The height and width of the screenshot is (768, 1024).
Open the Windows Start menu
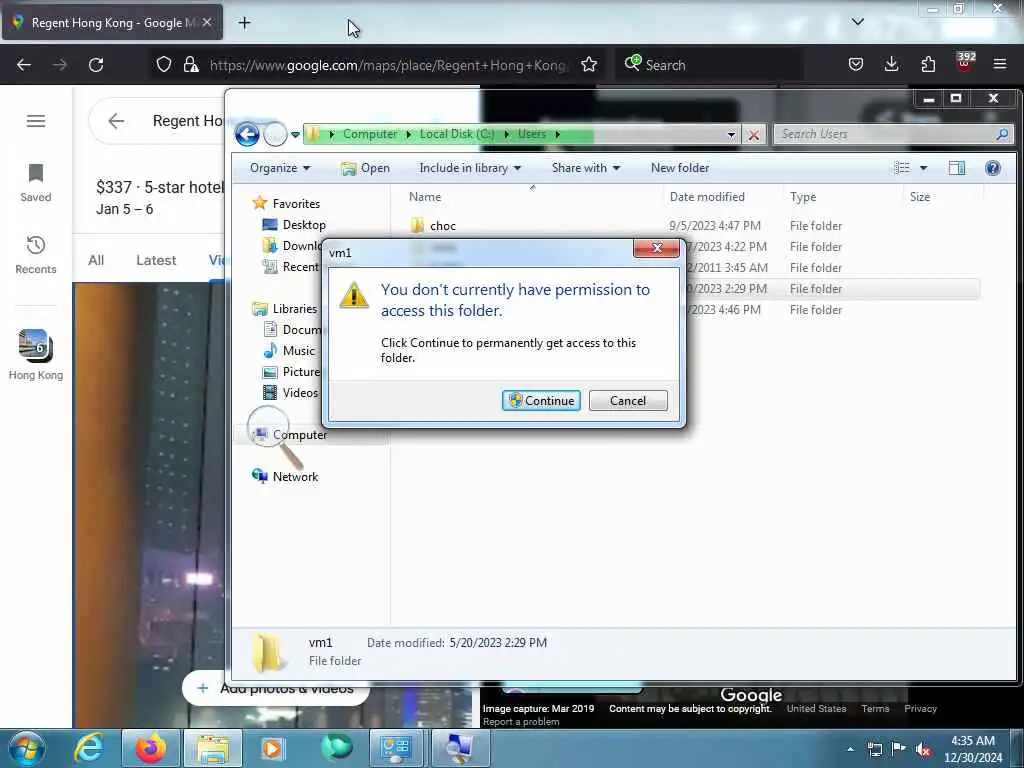tap(26, 748)
